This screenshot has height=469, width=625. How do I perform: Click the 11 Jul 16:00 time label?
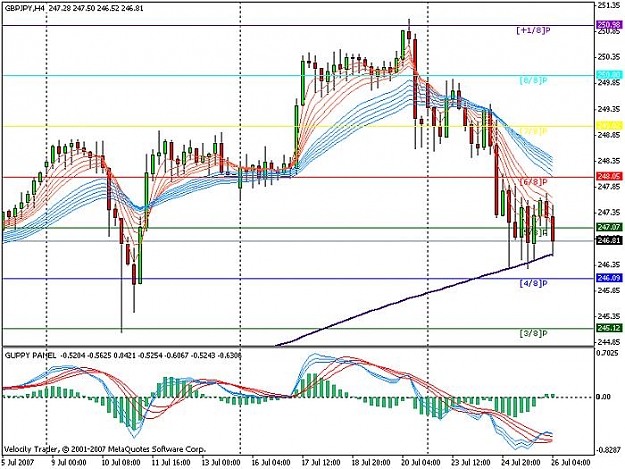(171, 463)
